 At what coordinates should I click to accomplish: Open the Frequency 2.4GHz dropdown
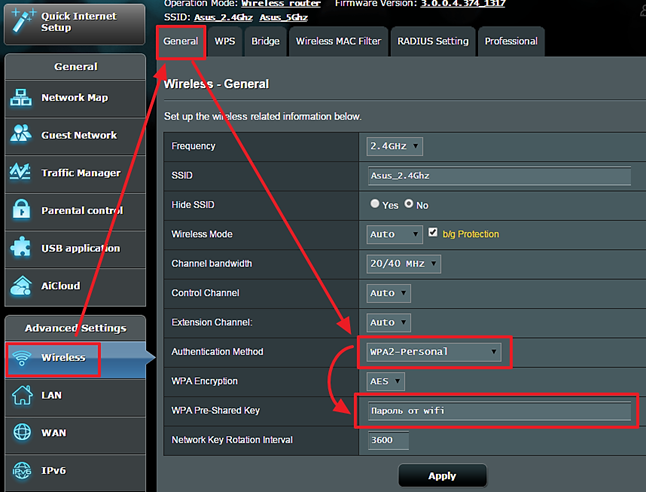tap(395, 147)
